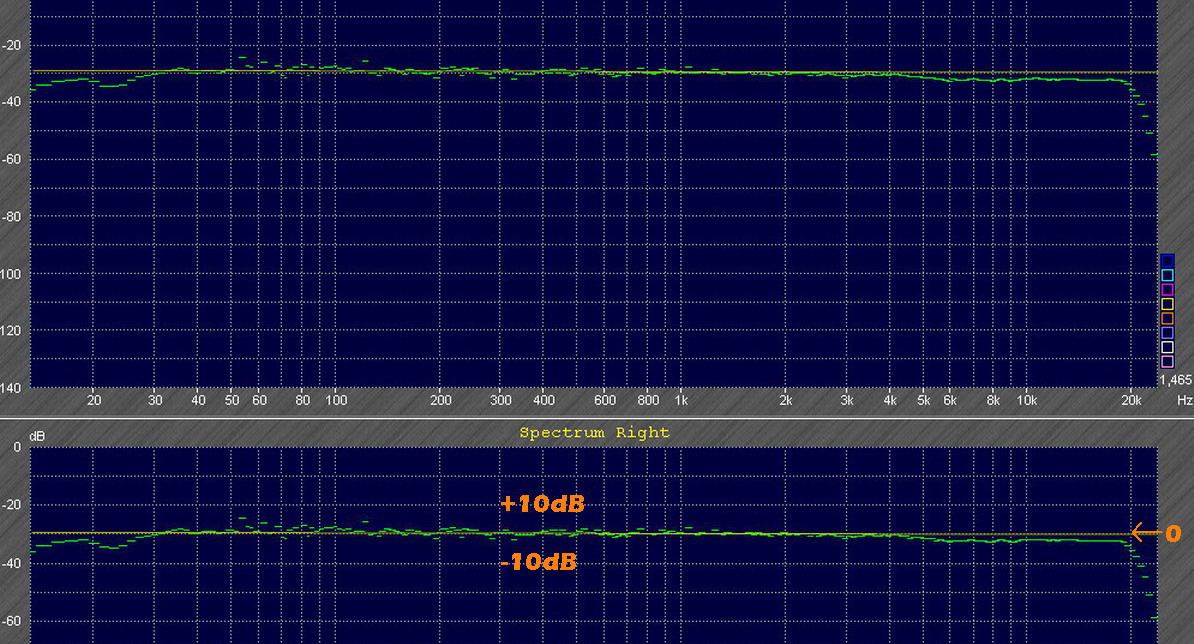Select the pink trace box at bottom
Screen dimensions: 1194x644
1167,361
